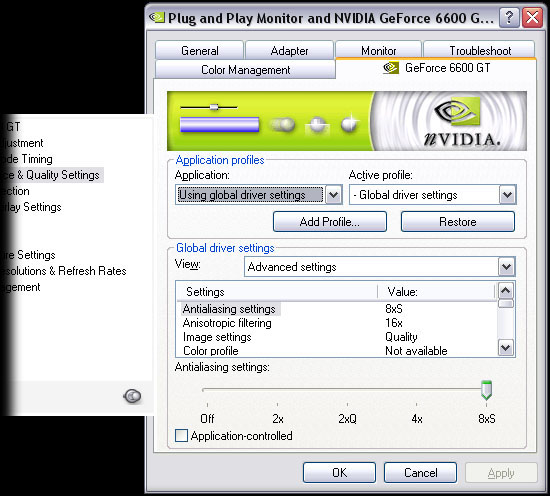Go to the Color Management tab
550x496 pixels.
(245, 69)
